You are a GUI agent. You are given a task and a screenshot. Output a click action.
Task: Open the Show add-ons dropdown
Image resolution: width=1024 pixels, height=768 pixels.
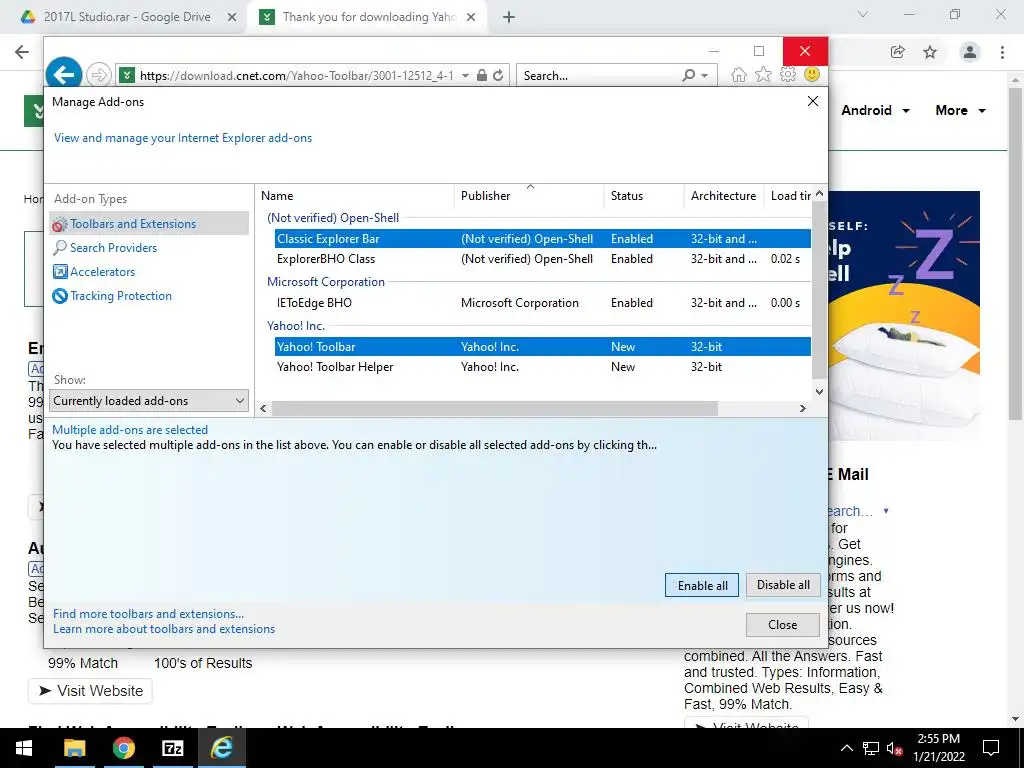tap(149, 400)
